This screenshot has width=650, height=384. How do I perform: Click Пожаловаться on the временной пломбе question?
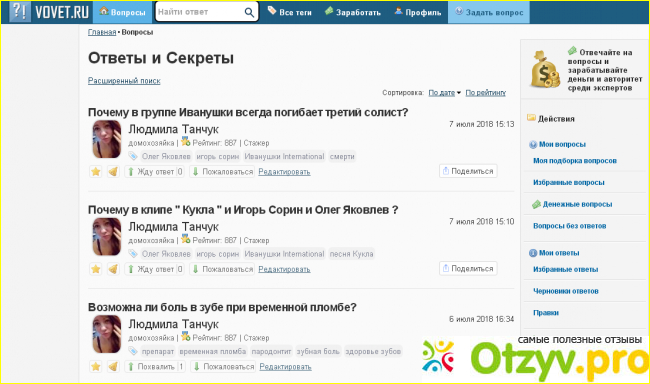coord(223,367)
